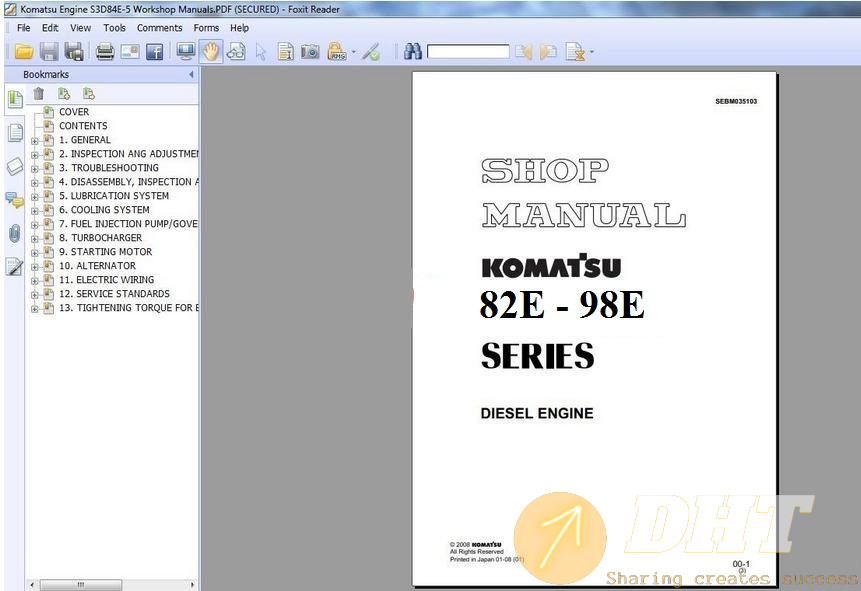The height and width of the screenshot is (591, 861).
Task: Collapse the Bookmarks panel with arrow
Action: (191, 74)
